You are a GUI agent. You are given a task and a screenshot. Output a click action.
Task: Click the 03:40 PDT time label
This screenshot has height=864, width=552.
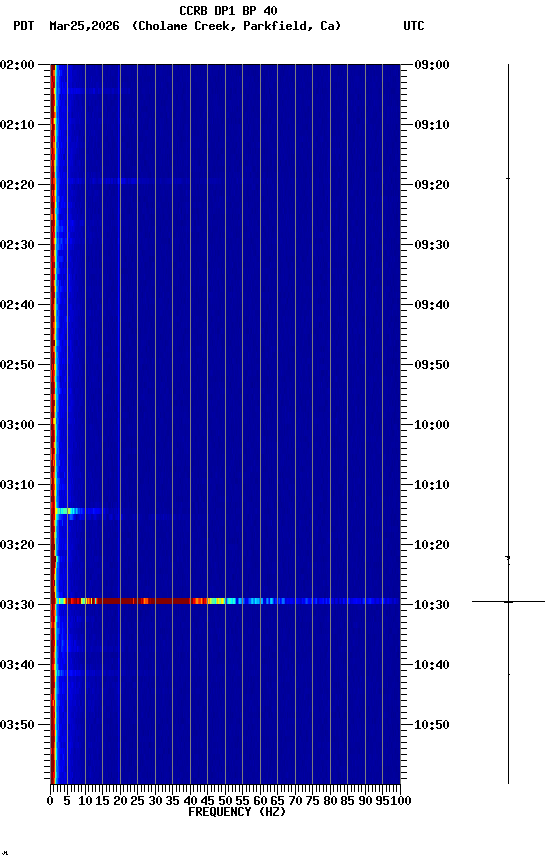coord(17,665)
